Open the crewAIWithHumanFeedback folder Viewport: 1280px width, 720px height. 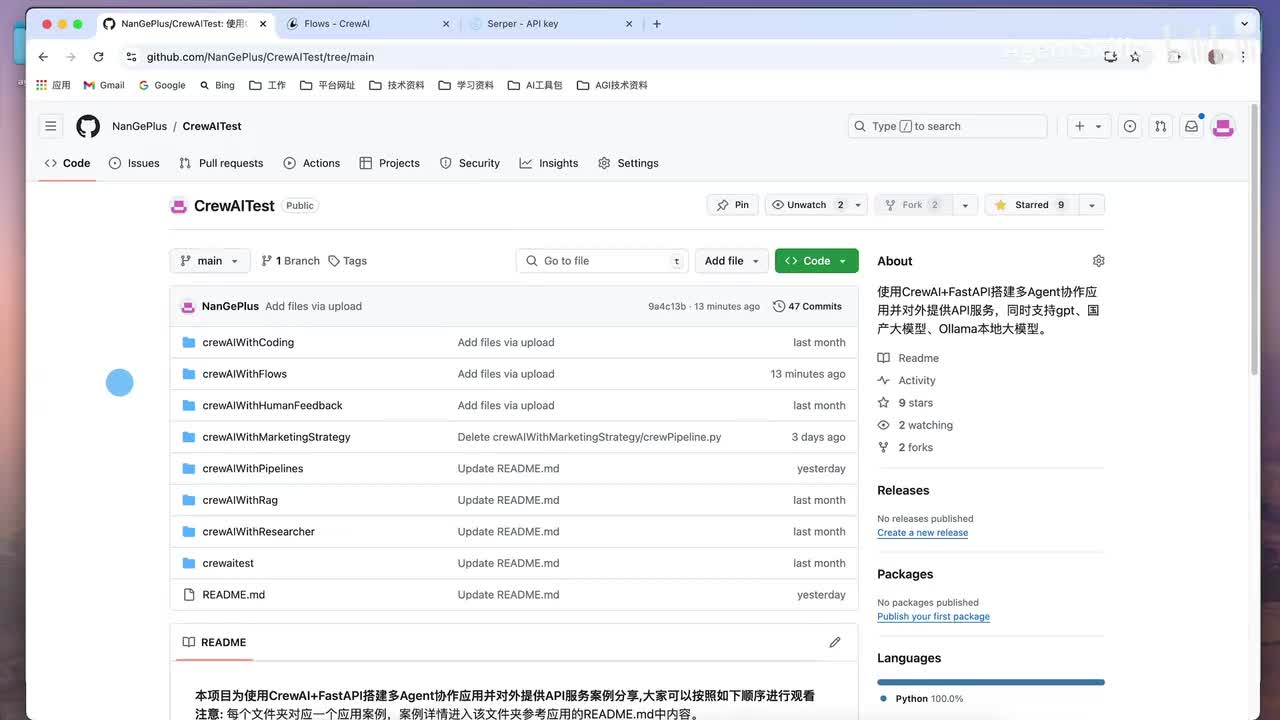pyautogui.click(x=272, y=405)
